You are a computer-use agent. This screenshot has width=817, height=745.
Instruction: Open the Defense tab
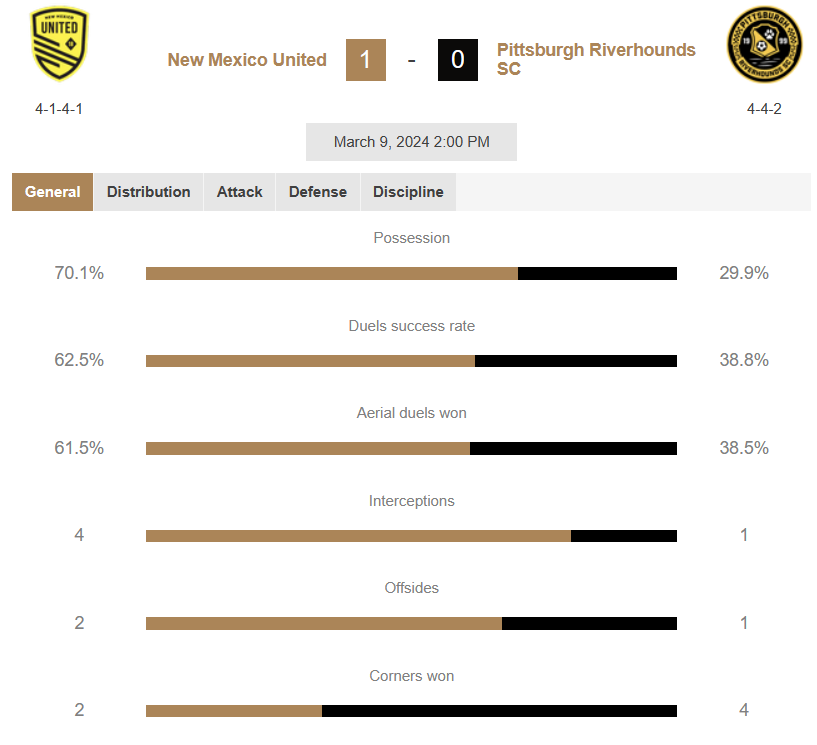[318, 192]
